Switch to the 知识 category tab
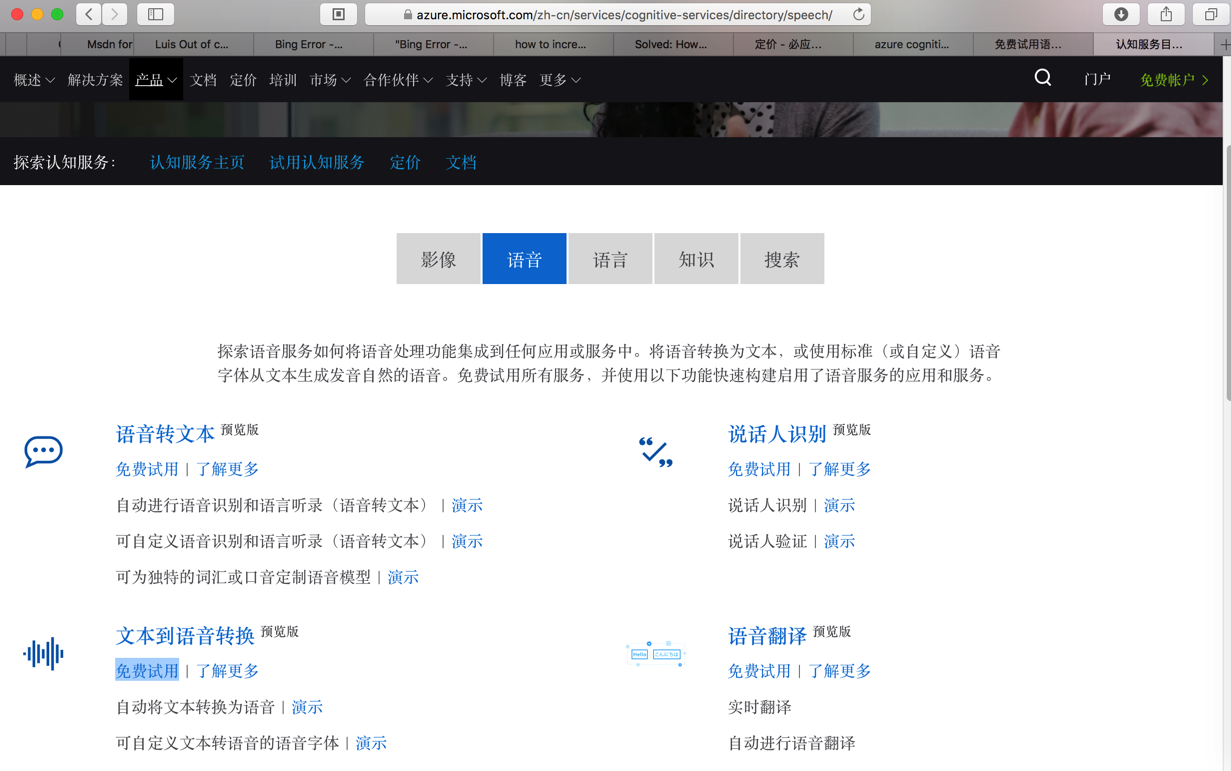1231x771 pixels. point(696,259)
